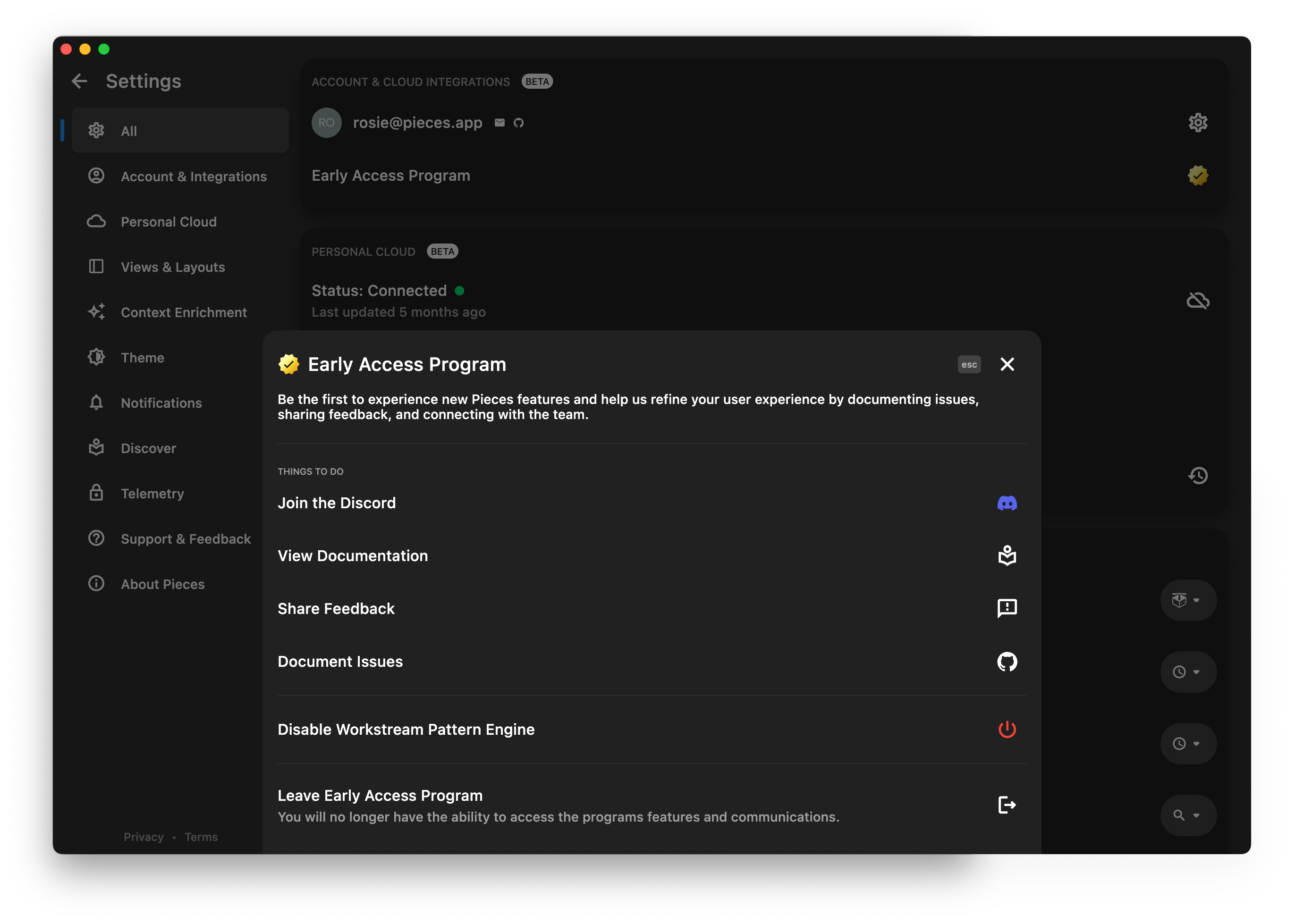Expand the Context Enrichment settings section
The height and width of the screenshot is (924, 1304).
pyautogui.click(x=183, y=312)
